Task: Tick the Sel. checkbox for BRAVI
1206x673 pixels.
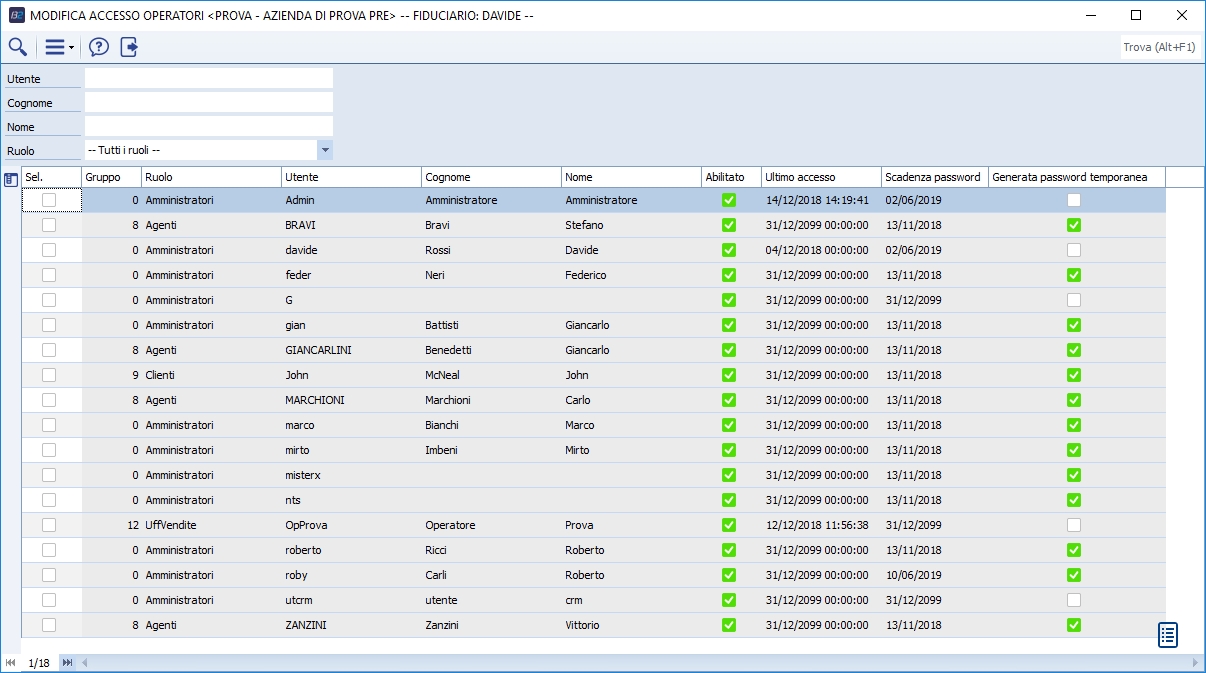Action: pyautogui.click(x=49, y=225)
